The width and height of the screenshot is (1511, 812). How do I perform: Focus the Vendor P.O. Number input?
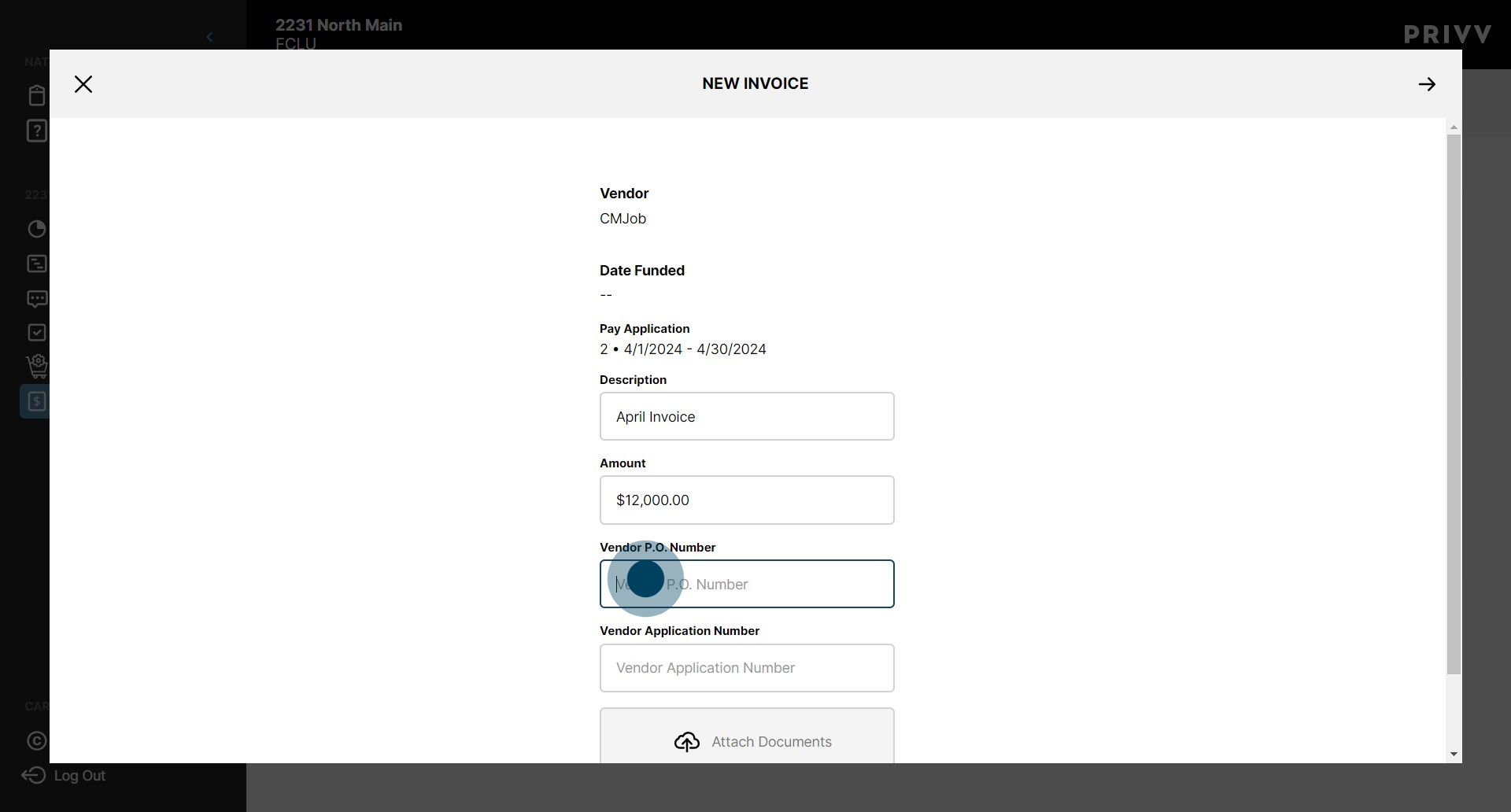pyautogui.click(x=747, y=584)
